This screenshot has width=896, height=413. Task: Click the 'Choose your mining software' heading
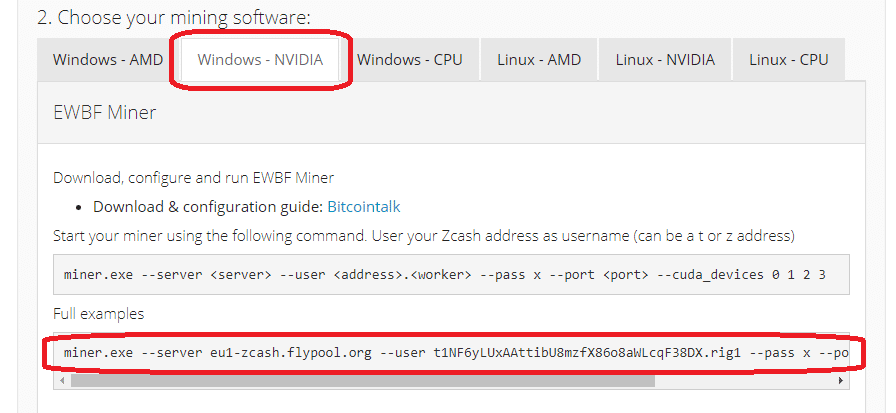coord(174,17)
